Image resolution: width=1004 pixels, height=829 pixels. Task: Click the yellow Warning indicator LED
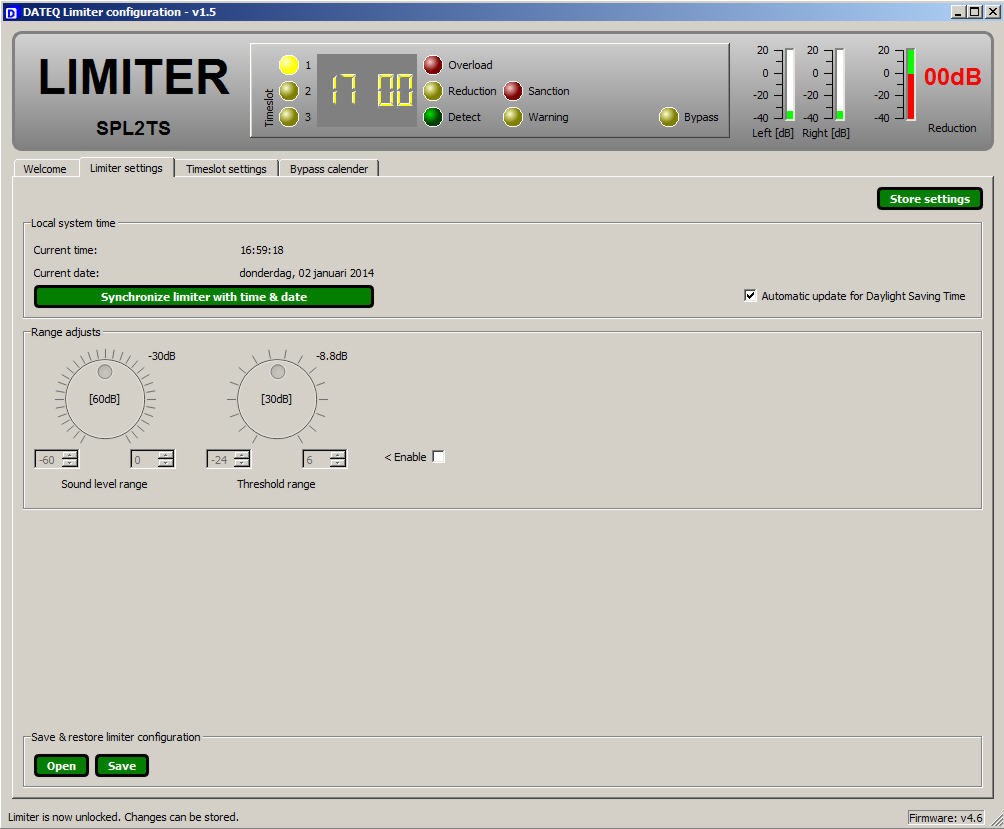[x=513, y=117]
